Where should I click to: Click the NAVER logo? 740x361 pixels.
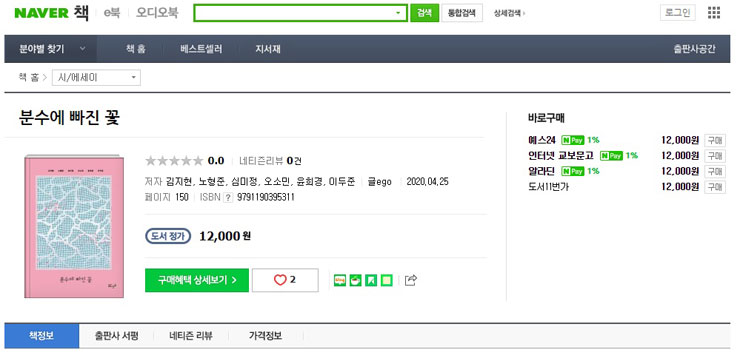41,13
